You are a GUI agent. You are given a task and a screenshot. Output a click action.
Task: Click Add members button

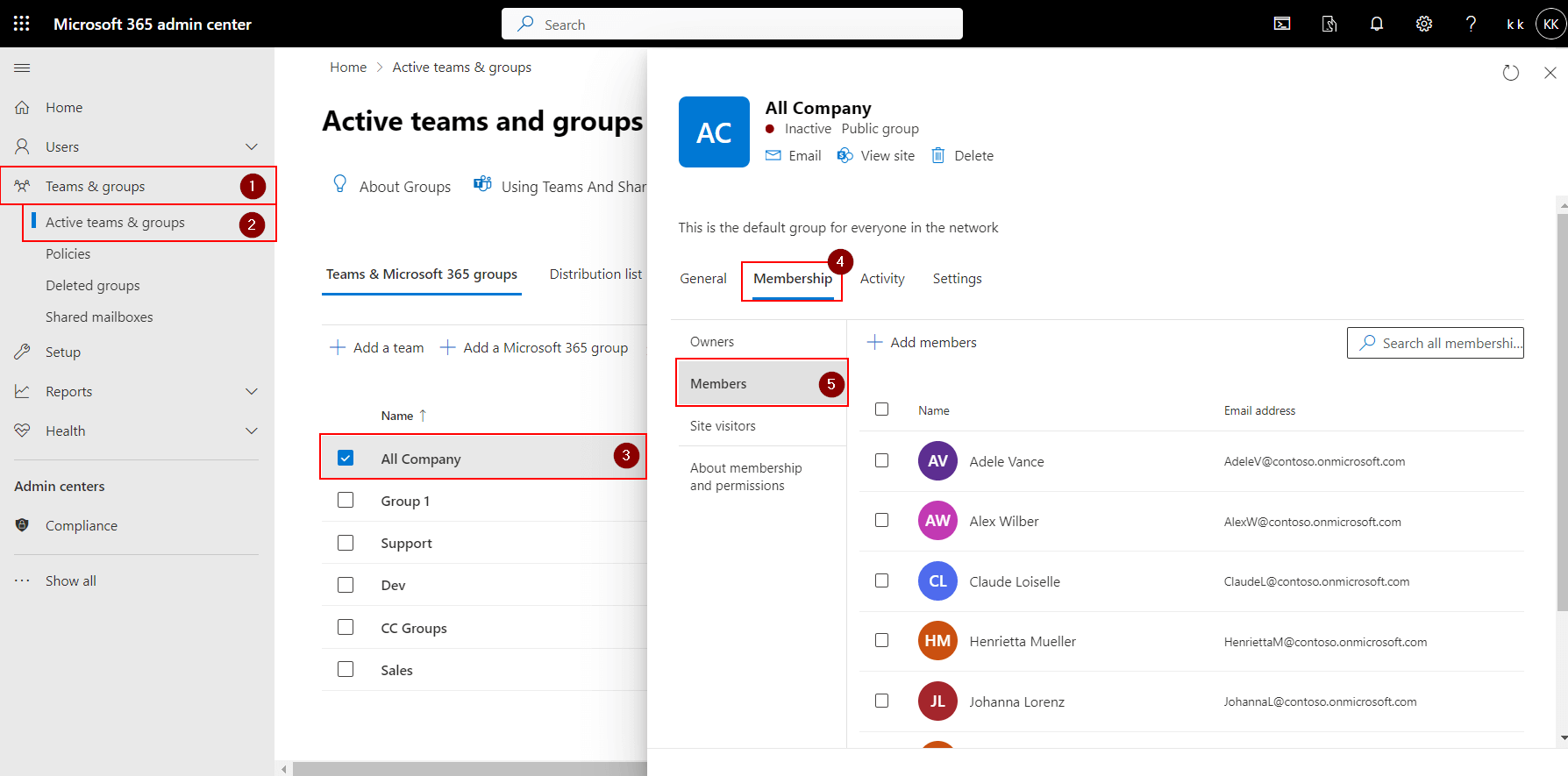[922, 343]
